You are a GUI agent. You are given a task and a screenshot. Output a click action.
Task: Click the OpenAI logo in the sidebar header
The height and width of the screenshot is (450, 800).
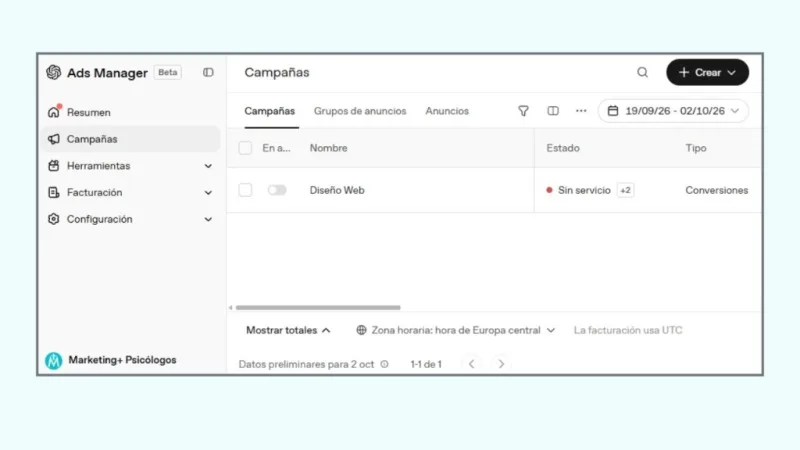point(54,72)
